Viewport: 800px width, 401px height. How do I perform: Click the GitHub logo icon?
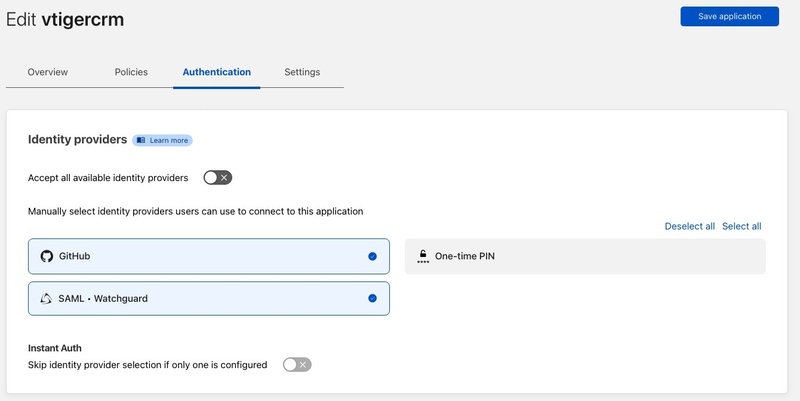(x=47, y=256)
